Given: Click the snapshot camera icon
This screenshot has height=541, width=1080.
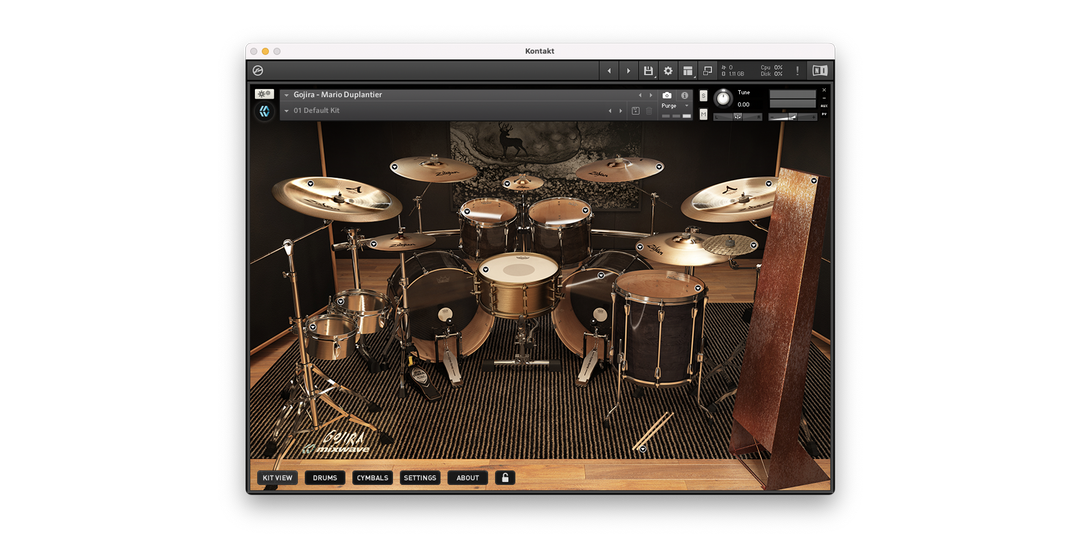Looking at the screenshot, I should (667, 95).
